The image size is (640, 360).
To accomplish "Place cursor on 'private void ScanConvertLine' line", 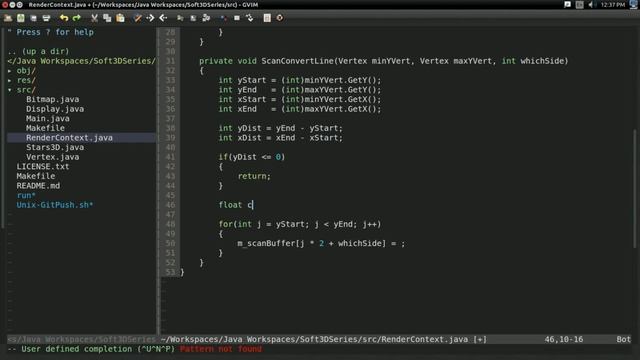I will (384, 61).
